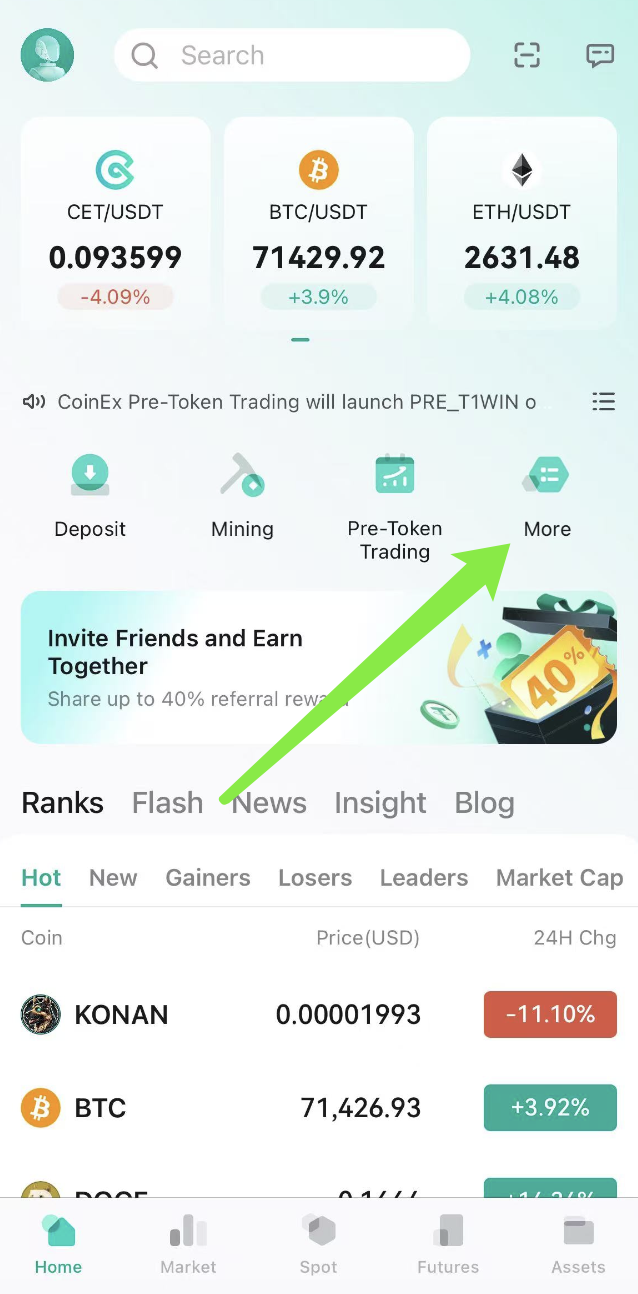Image resolution: width=638 pixels, height=1294 pixels.
Task: Open the Mining shortcut icon
Action: 242,475
